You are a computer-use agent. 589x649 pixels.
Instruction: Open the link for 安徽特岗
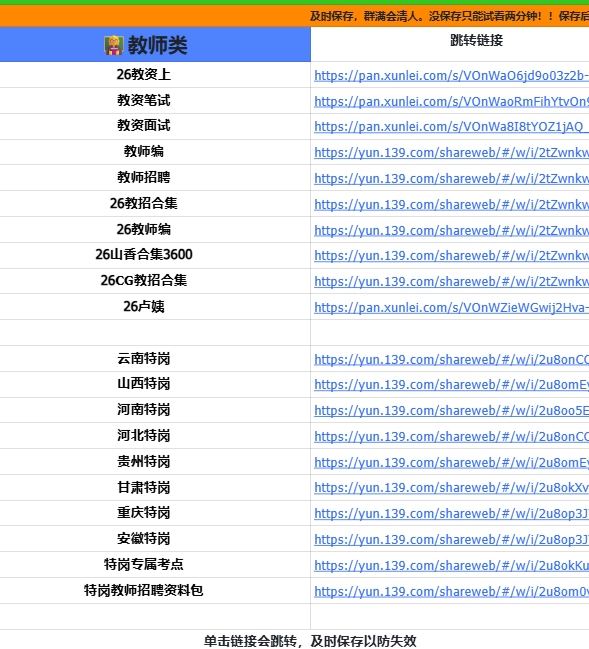pyautogui.click(x=451, y=540)
